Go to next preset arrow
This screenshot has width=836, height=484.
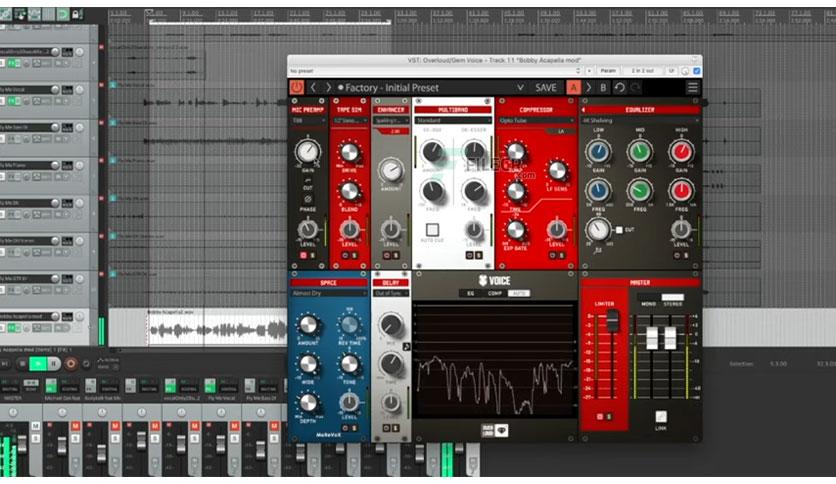tap(328, 87)
